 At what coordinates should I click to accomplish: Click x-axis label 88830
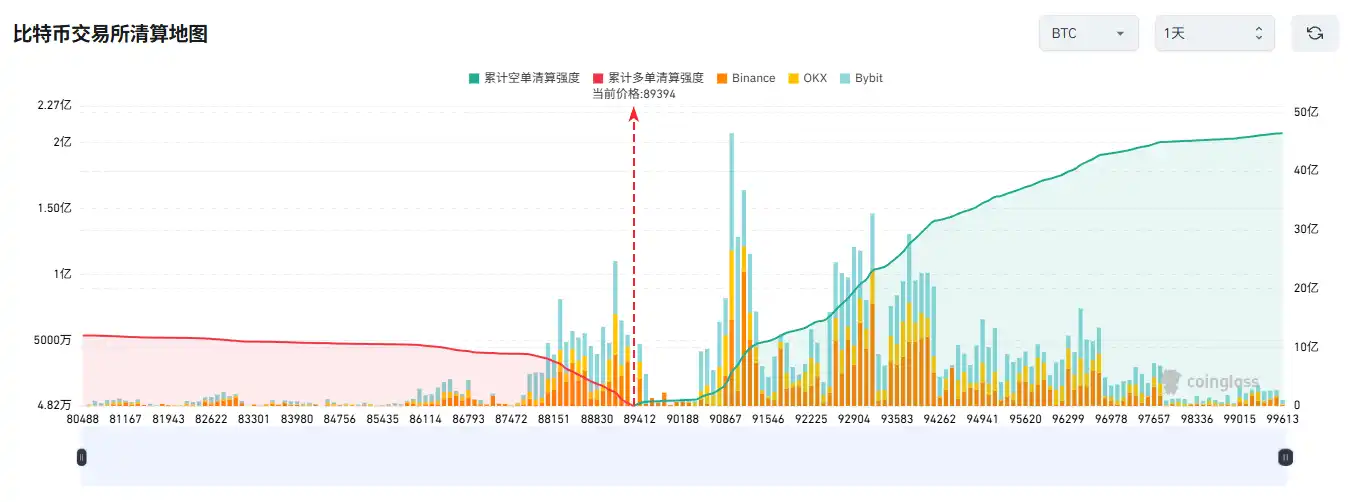[x=597, y=421]
